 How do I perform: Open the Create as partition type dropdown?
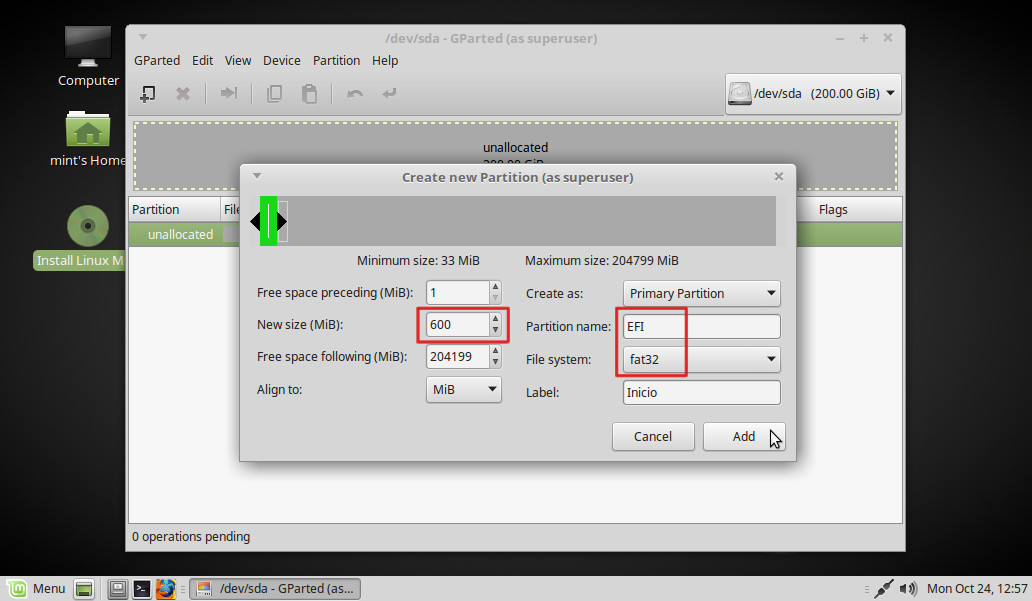pyautogui.click(x=702, y=293)
